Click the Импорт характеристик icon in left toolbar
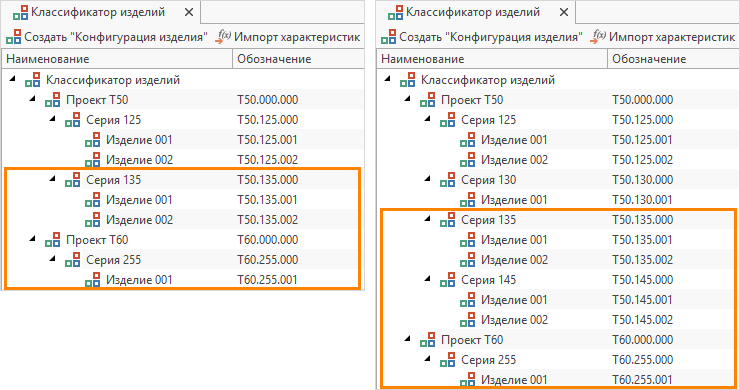The image size is (740, 390). point(223,37)
